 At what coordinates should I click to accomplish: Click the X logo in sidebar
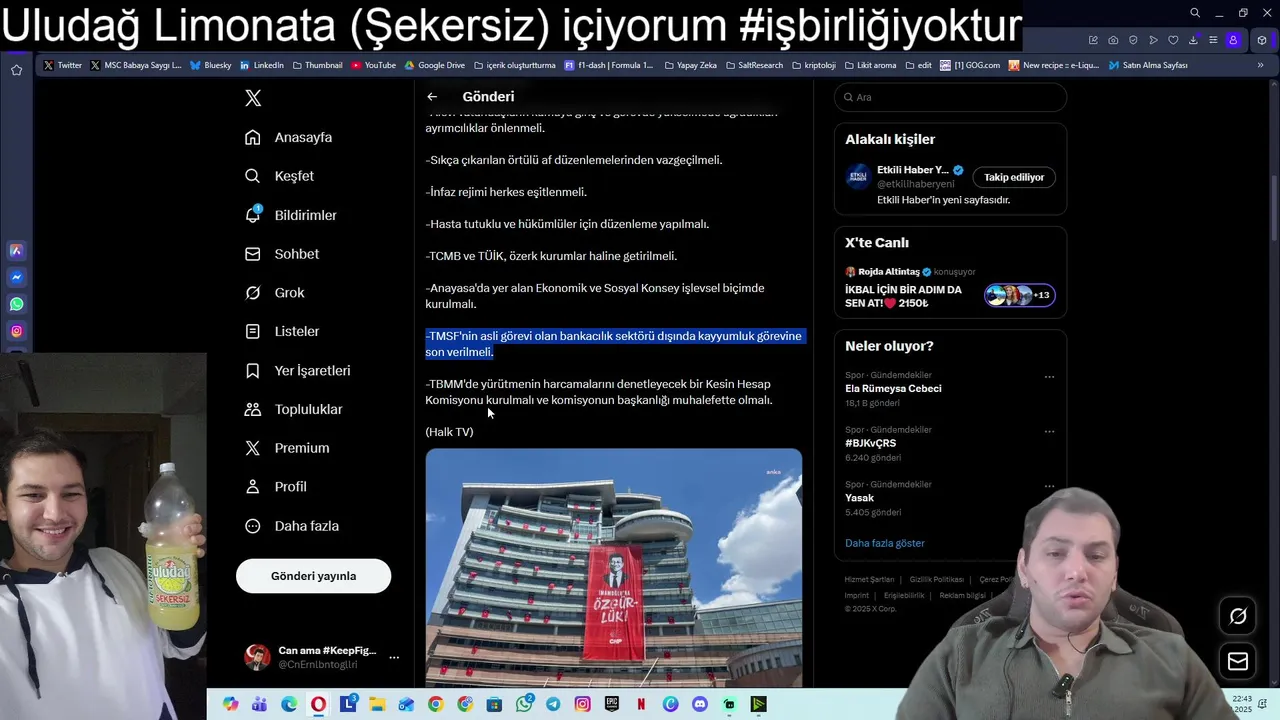click(x=253, y=98)
